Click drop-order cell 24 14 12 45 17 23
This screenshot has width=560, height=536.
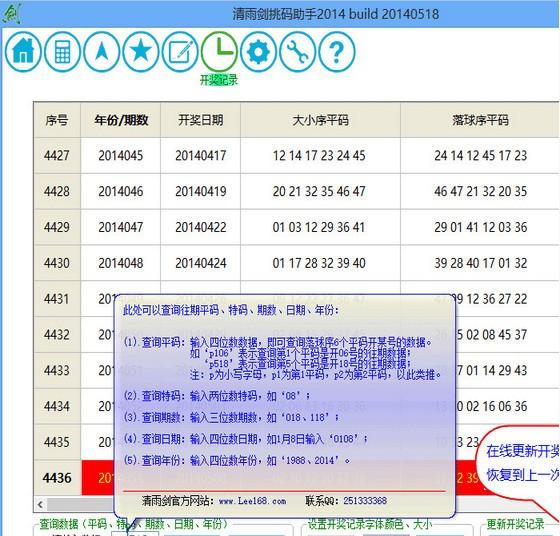[x=480, y=156]
